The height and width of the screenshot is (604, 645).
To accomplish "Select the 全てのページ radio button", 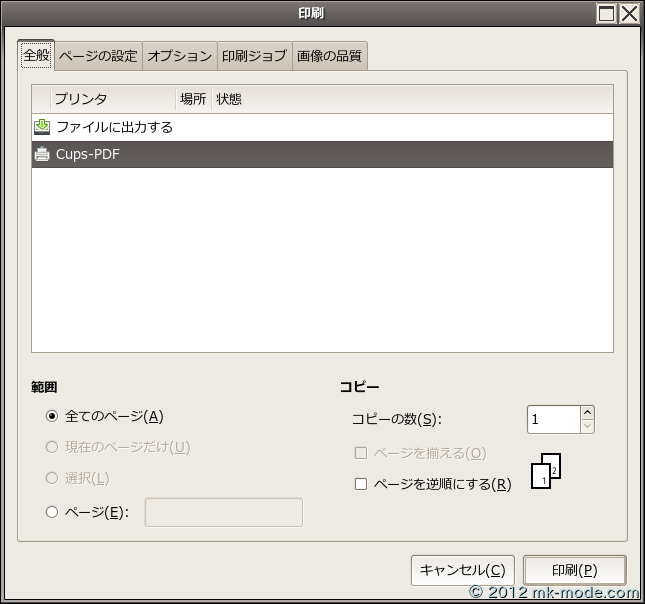I will [x=52, y=417].
